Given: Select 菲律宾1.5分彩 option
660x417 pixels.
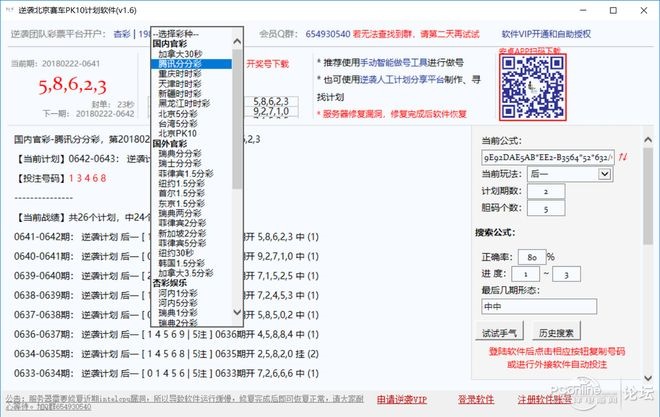Looking at the screenshot, I should point(188,174).
